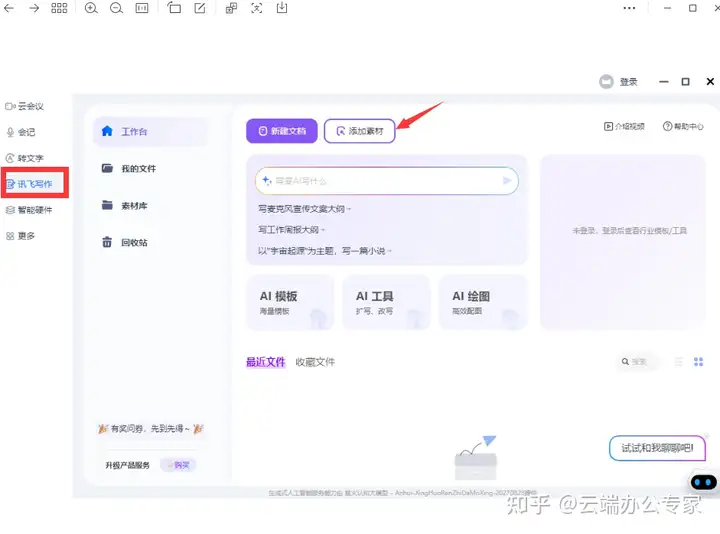Screen dimensions: 720x534
Task: Click the 登录 login link
Action: coord(628,82)
